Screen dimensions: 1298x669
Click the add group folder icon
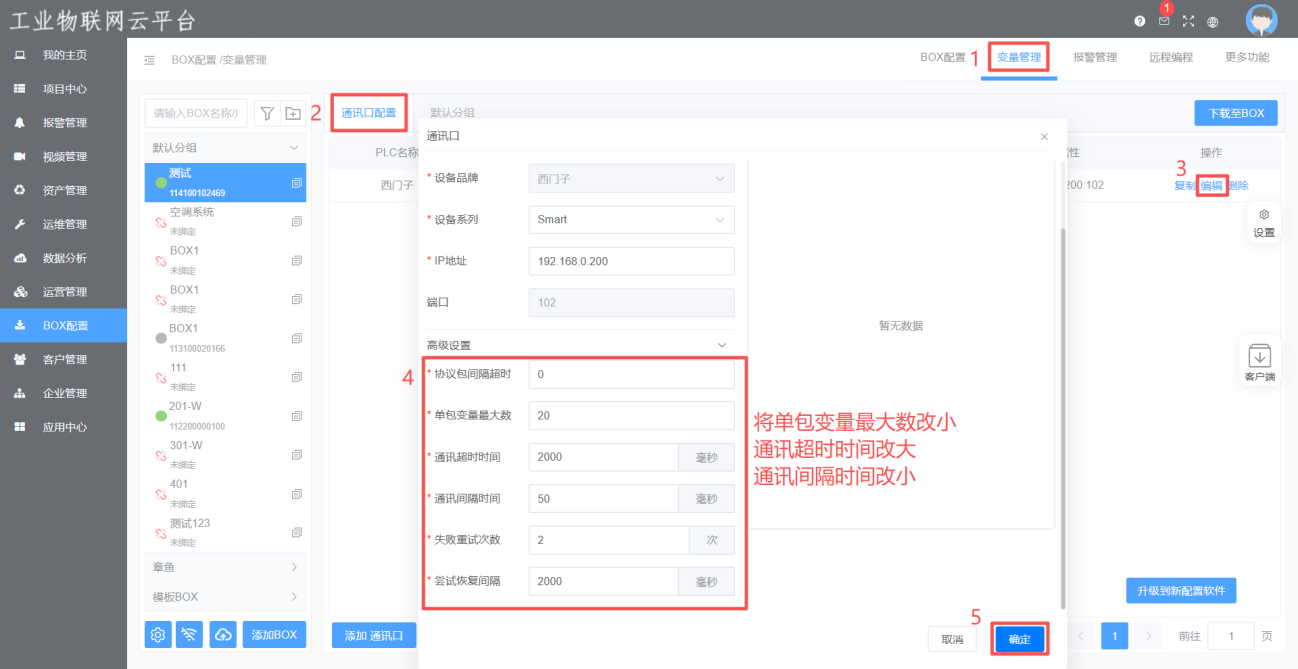click(293, 114)
